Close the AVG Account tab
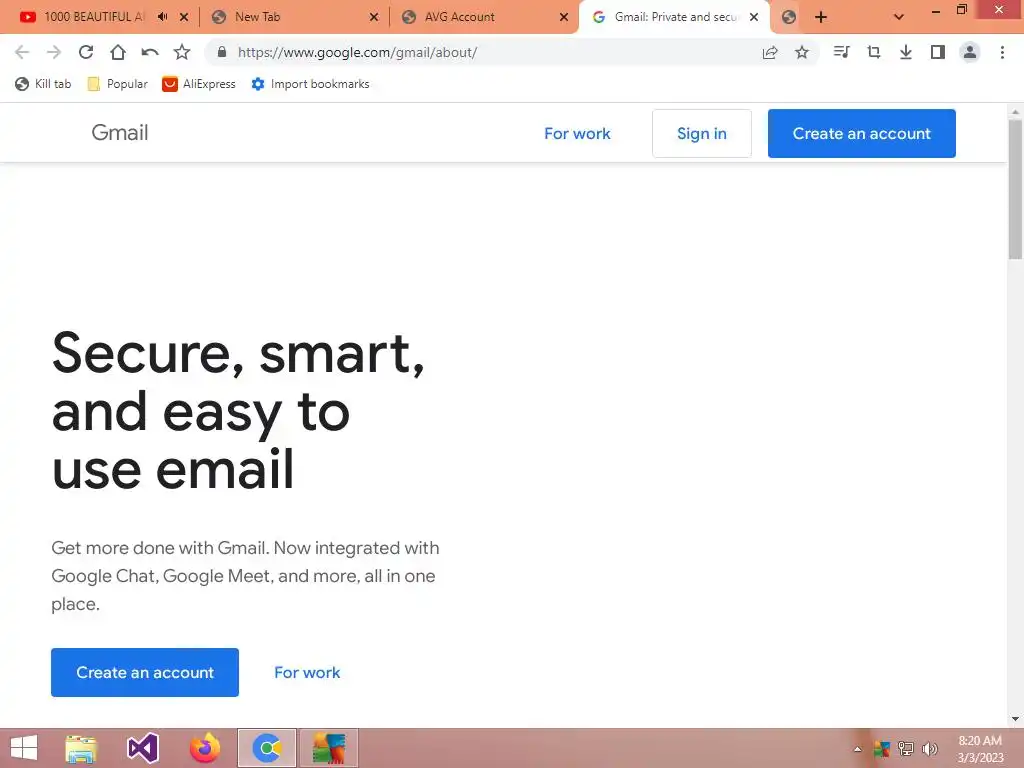 click(x=564, y=17)
